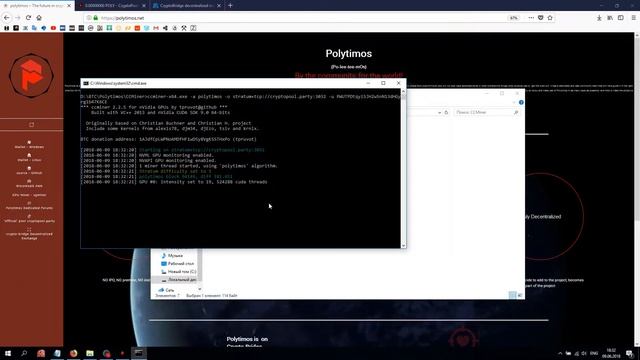
Task: Select Новый том (C:) in Explorer
Action: (178, 272)
